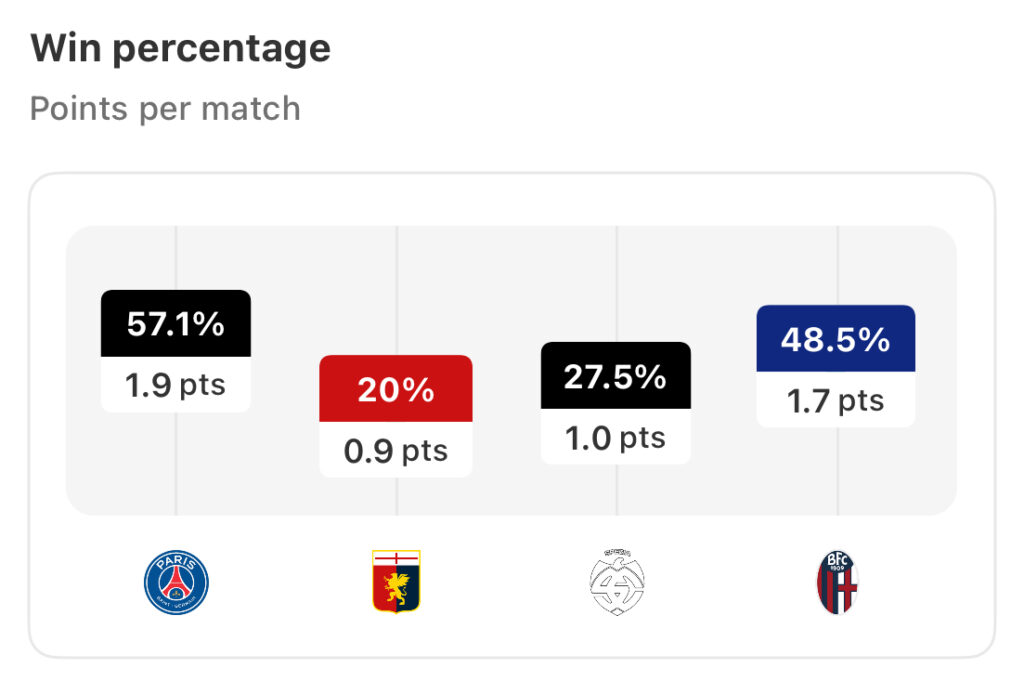The width and height of the screenshot is (1024, 681).
Task: Click the Bologna column line below its card
Action: [x=838, y=471]
